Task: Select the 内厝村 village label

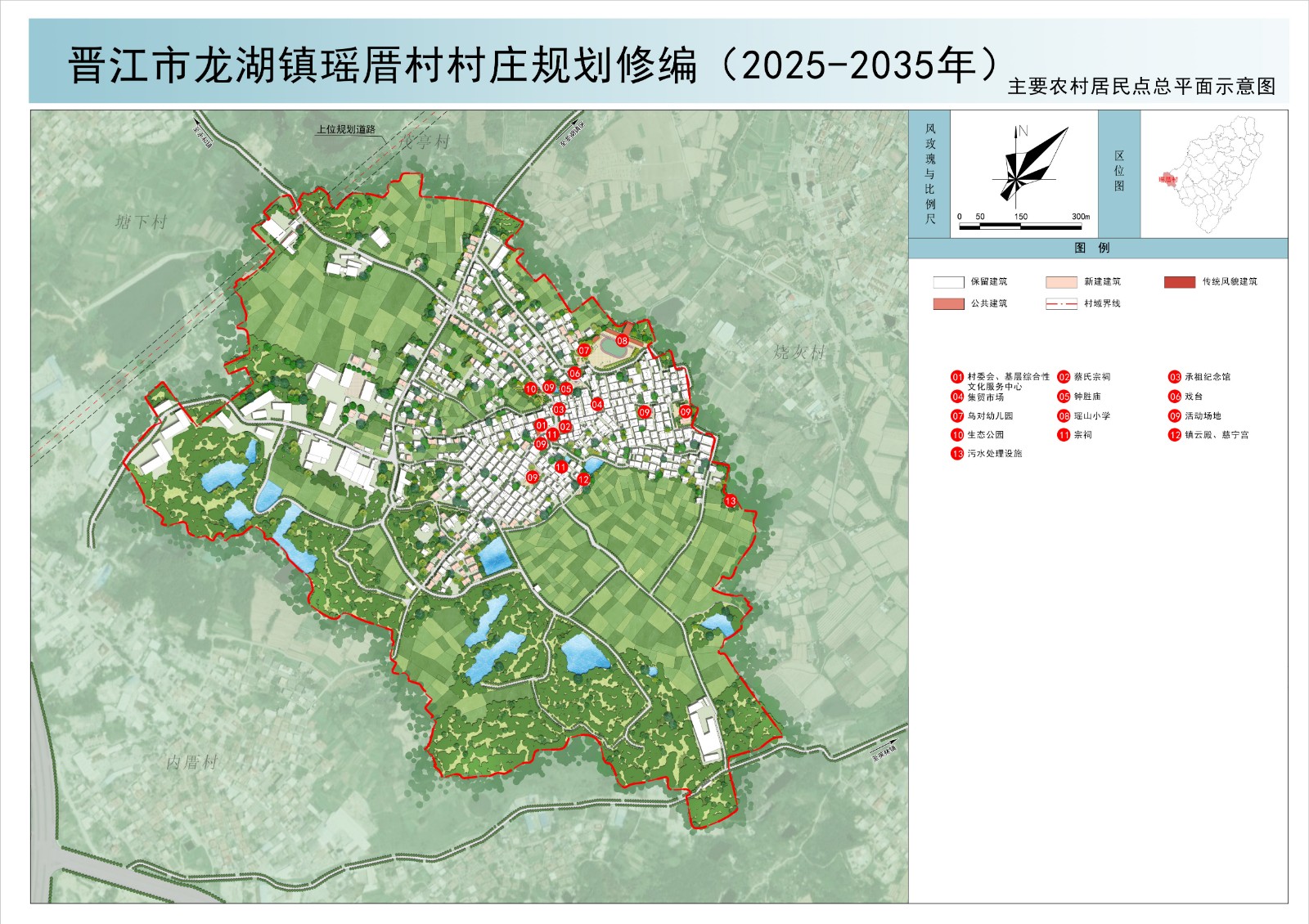Action: tap(192, 762)
